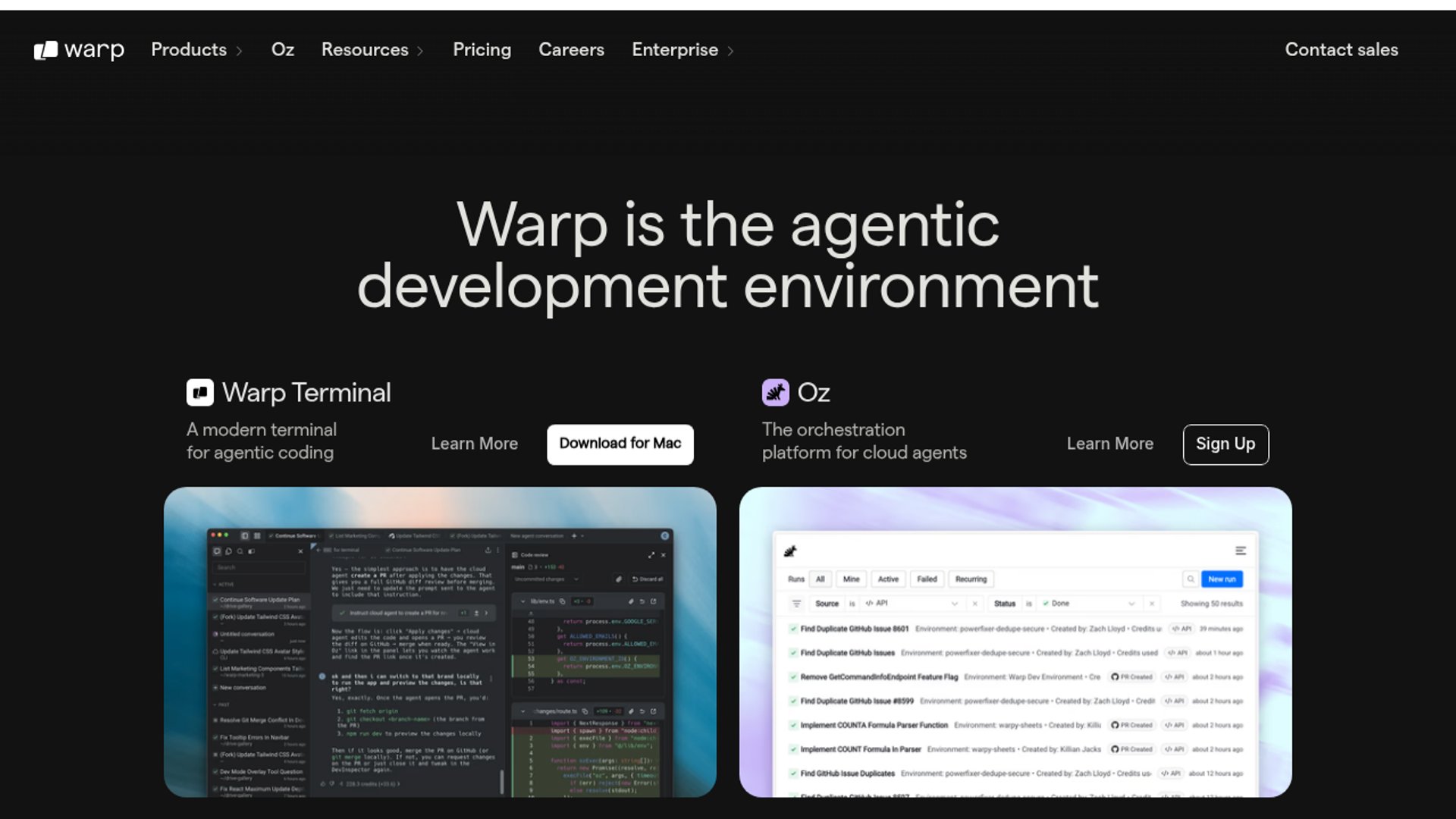
Task: Click the New run button in Oz
Action: [x=1223, y=579]
